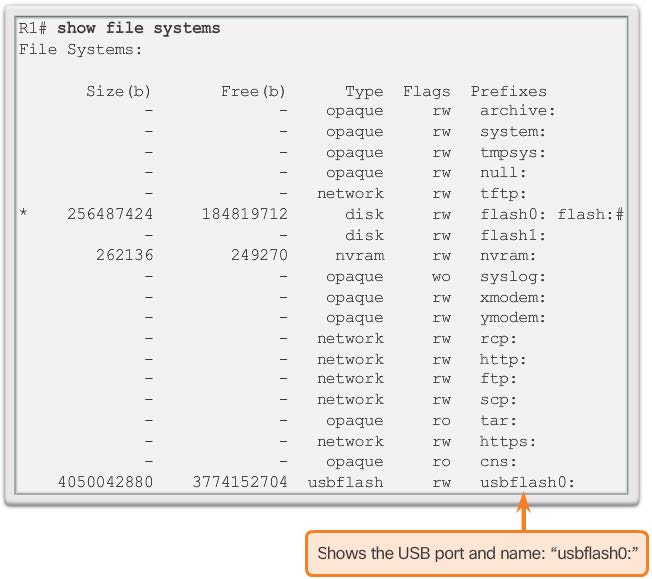The width and height of the screenshot is (652, 579).
Task: Click the asterisk marking the default file system
Action: (23, 214)
